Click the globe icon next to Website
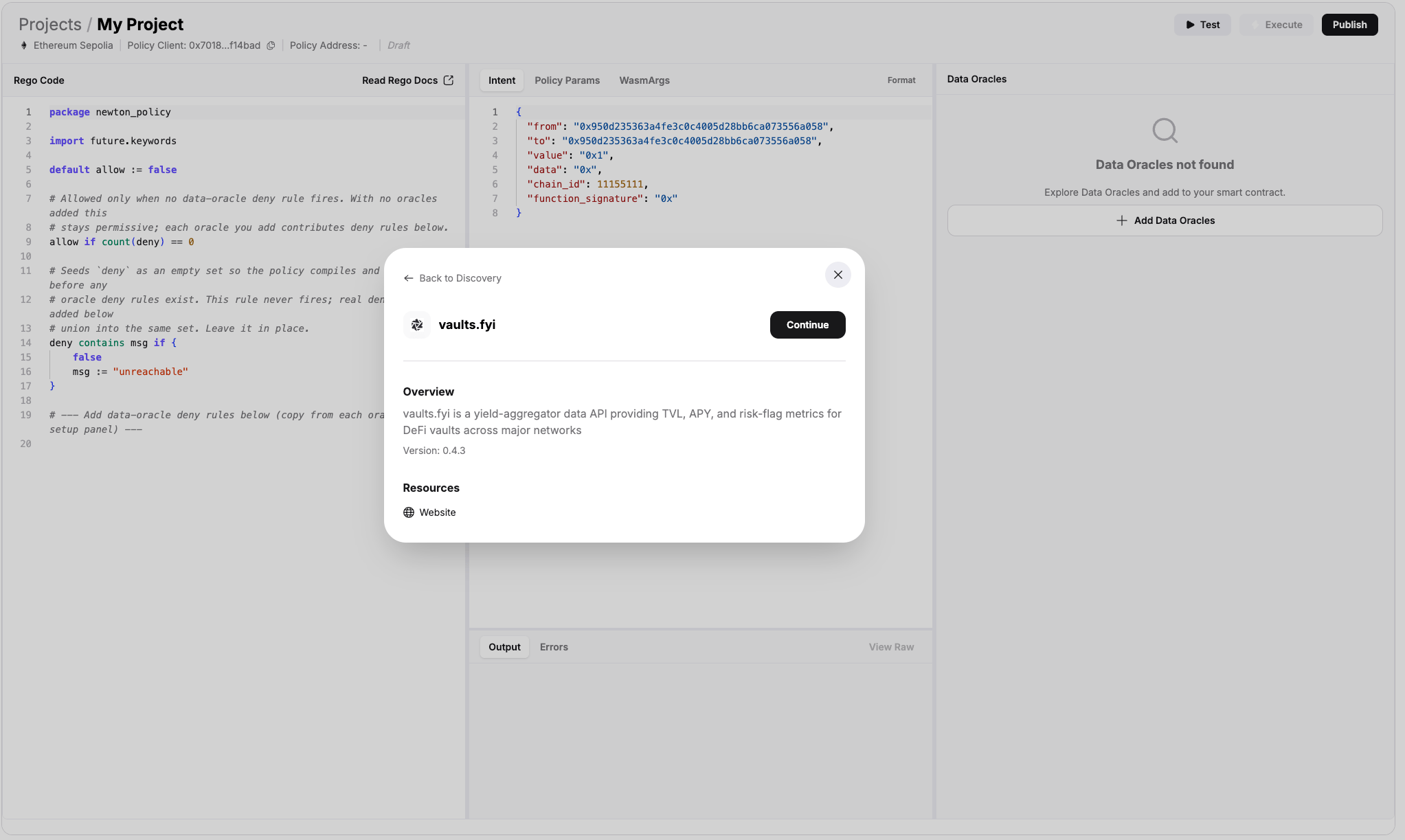The width and height of the screenshot is (1405, 840). click(x=409, y=512)
